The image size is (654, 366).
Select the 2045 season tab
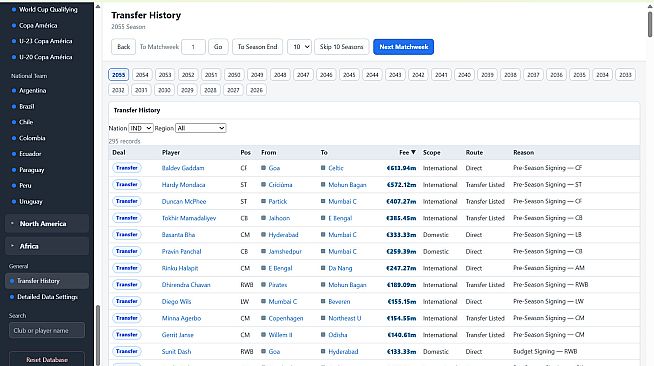[349, 75]
